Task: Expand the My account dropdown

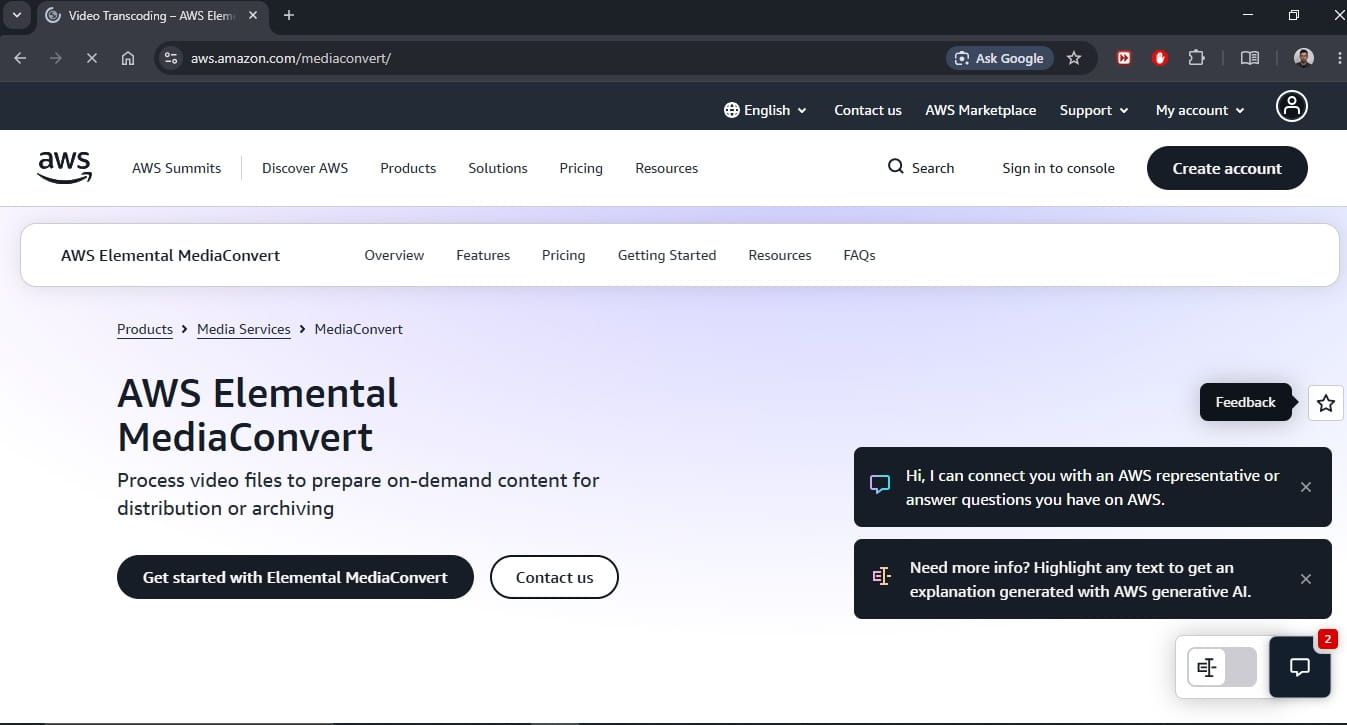Action: 1200,110
